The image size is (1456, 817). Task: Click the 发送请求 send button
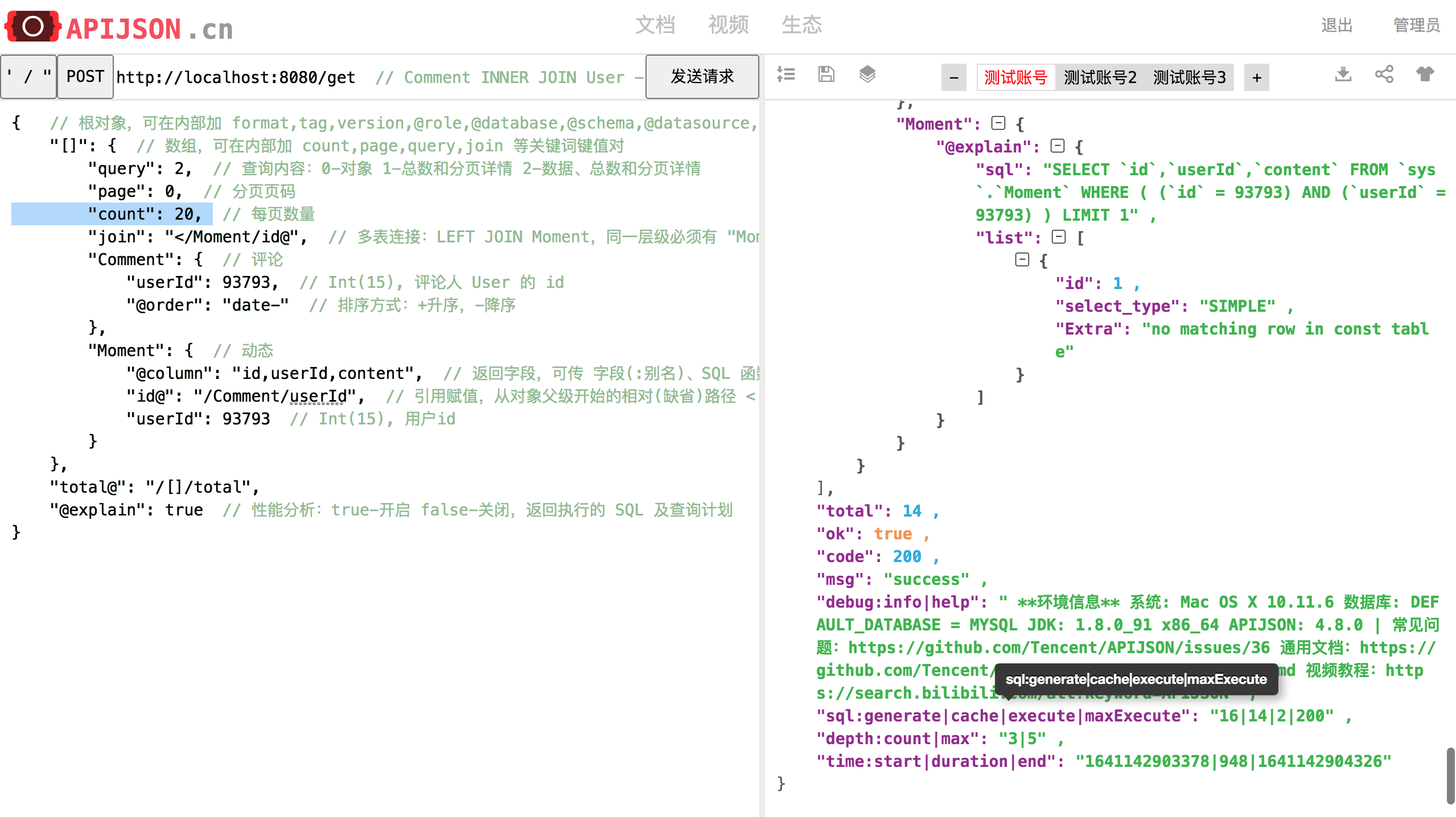[x=702, y=76]
